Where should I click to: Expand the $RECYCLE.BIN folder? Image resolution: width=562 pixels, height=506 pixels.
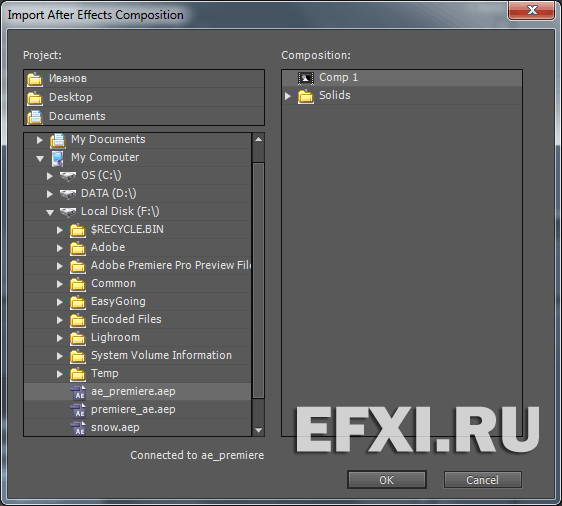click(60, 230)
